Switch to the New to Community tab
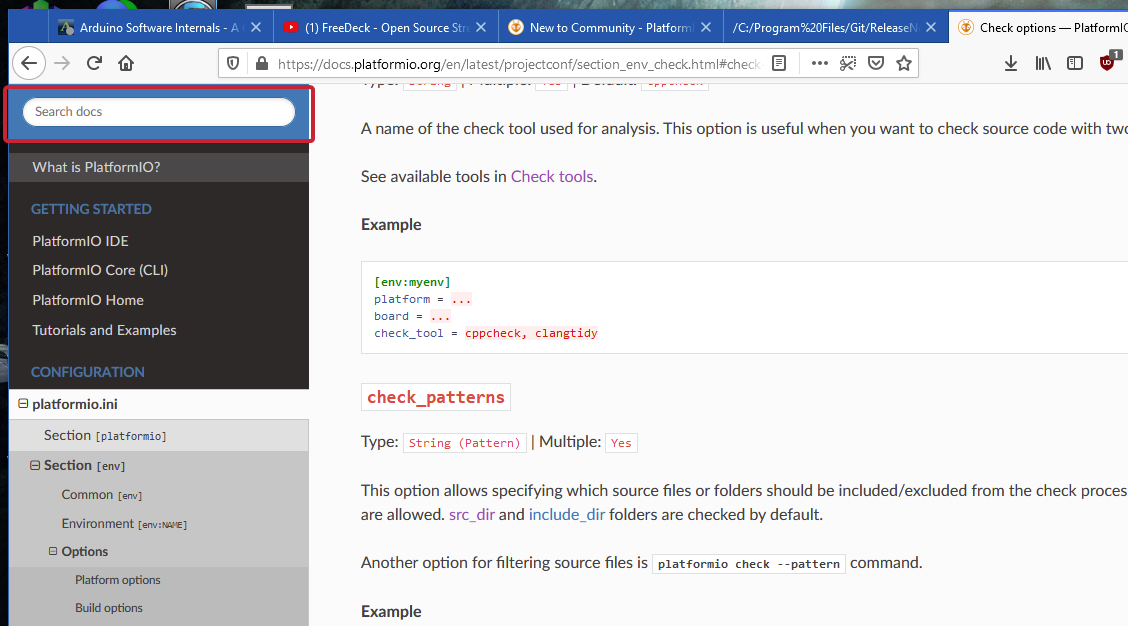Image resolution: width=1128 pixels, height=626 pixels. [611, 27]
